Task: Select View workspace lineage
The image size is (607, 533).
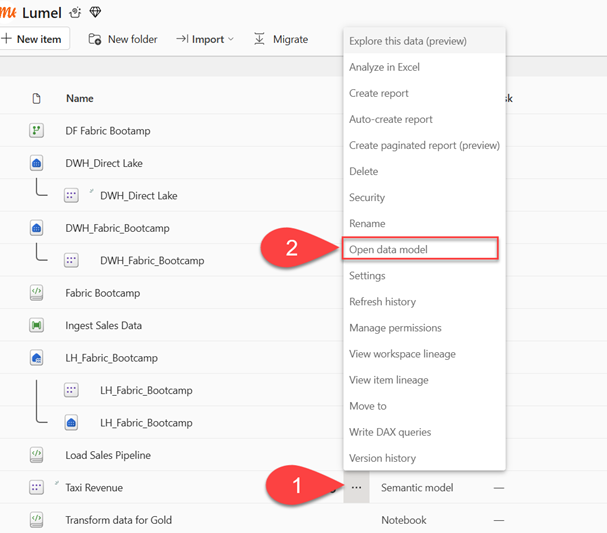Action: tap(424, 354)
